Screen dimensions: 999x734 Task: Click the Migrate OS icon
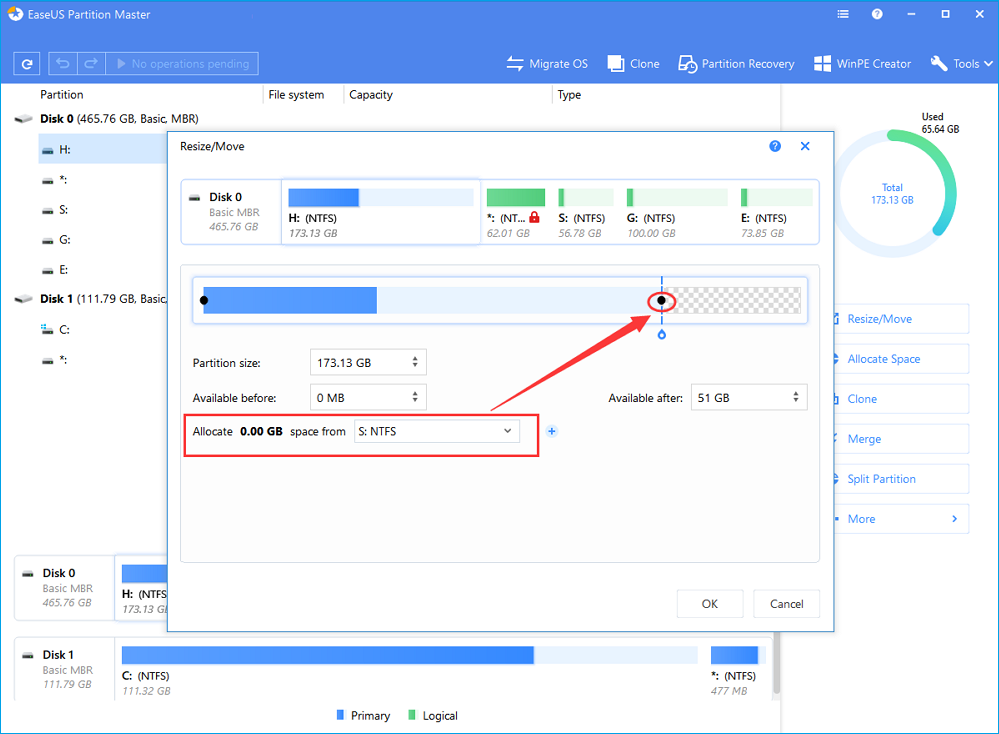pos(516,64)
